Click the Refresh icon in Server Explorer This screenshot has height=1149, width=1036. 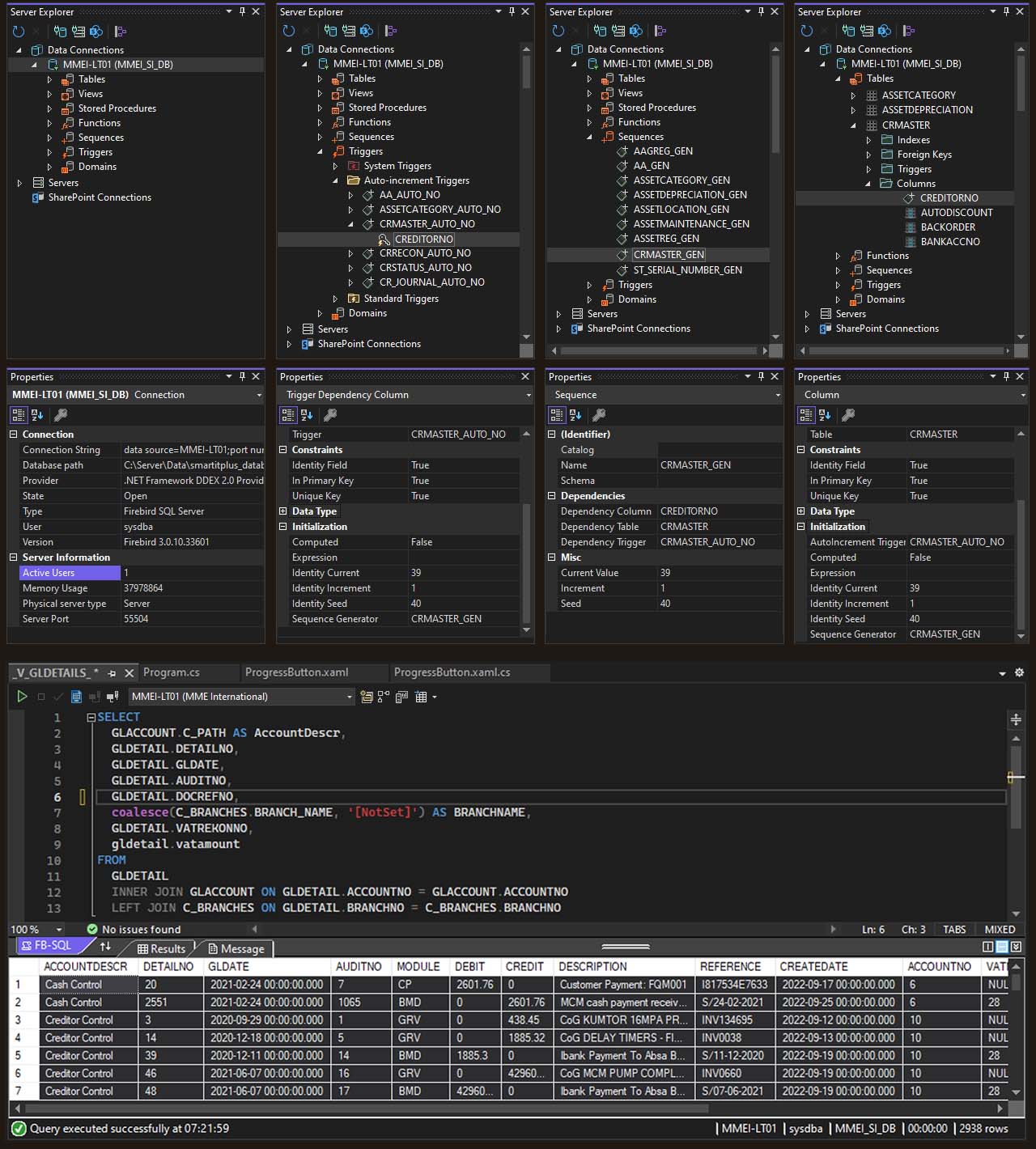pos(18,31)
